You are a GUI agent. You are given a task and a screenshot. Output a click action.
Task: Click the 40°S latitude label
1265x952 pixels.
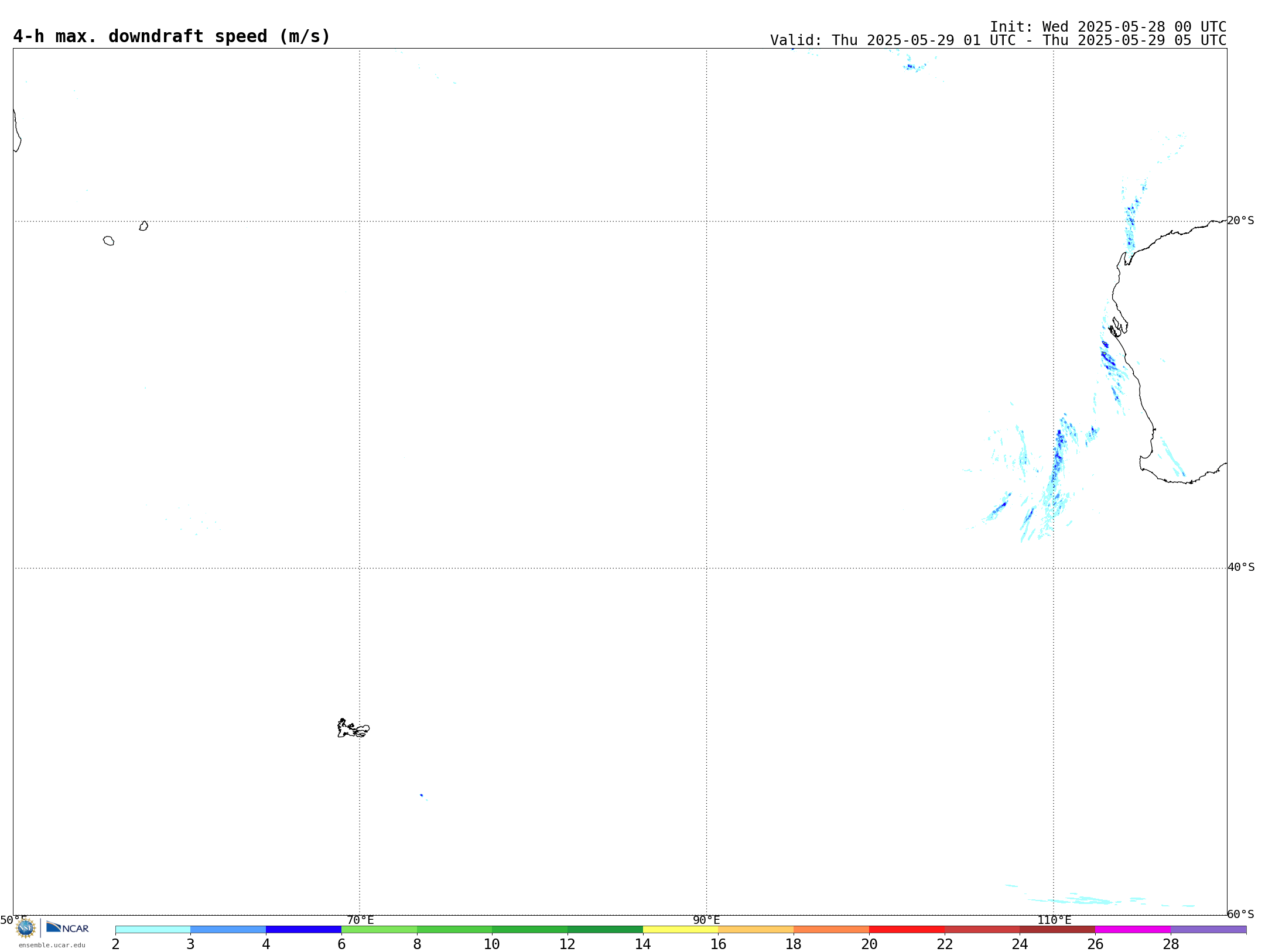tap(1241, 567)
